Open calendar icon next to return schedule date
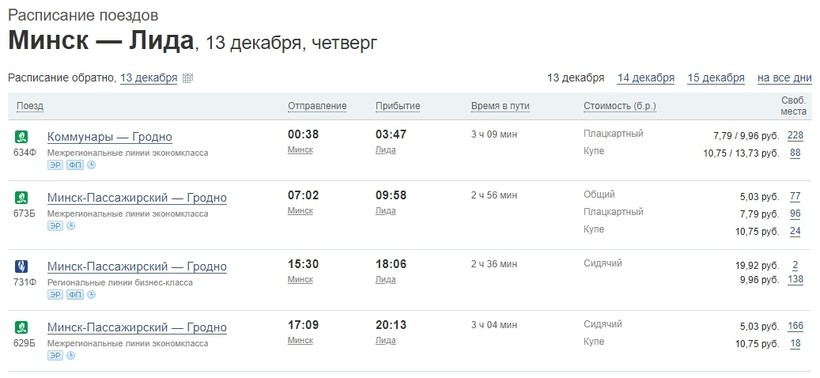The width and height of the screenshot is (820, 378). click(188, 78)
